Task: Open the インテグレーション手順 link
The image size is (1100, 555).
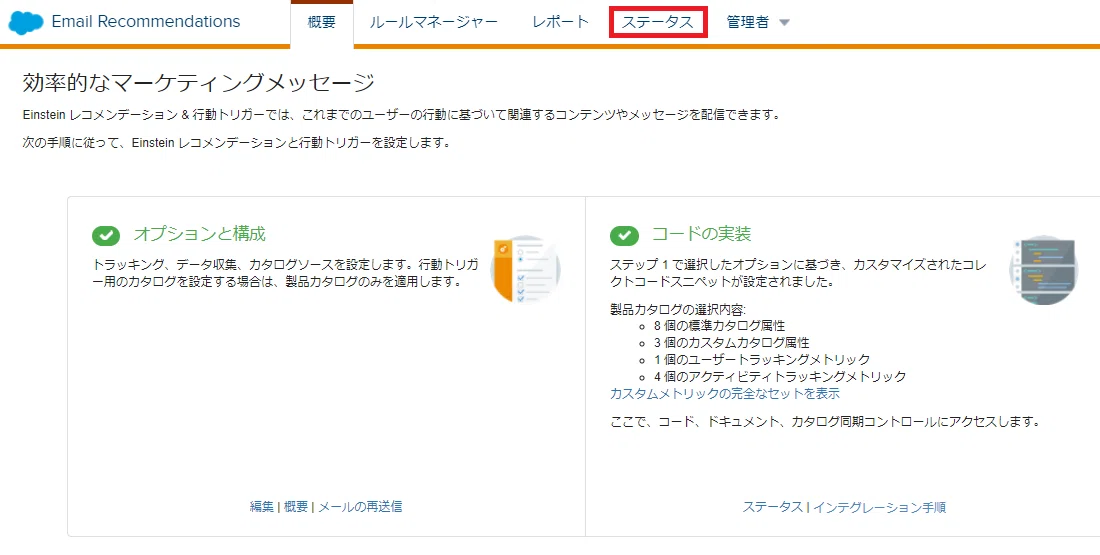Action: pos(880,507)
